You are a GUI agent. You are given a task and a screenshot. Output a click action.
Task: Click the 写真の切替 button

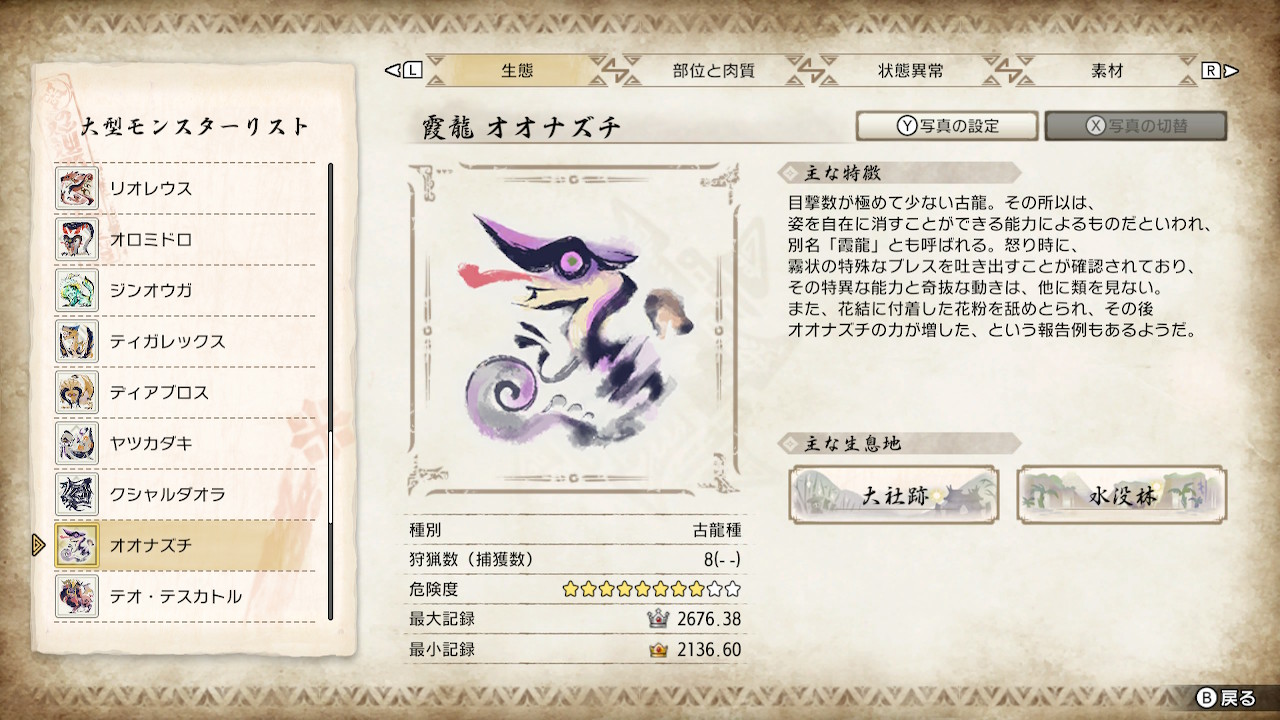coord(1136,126)
